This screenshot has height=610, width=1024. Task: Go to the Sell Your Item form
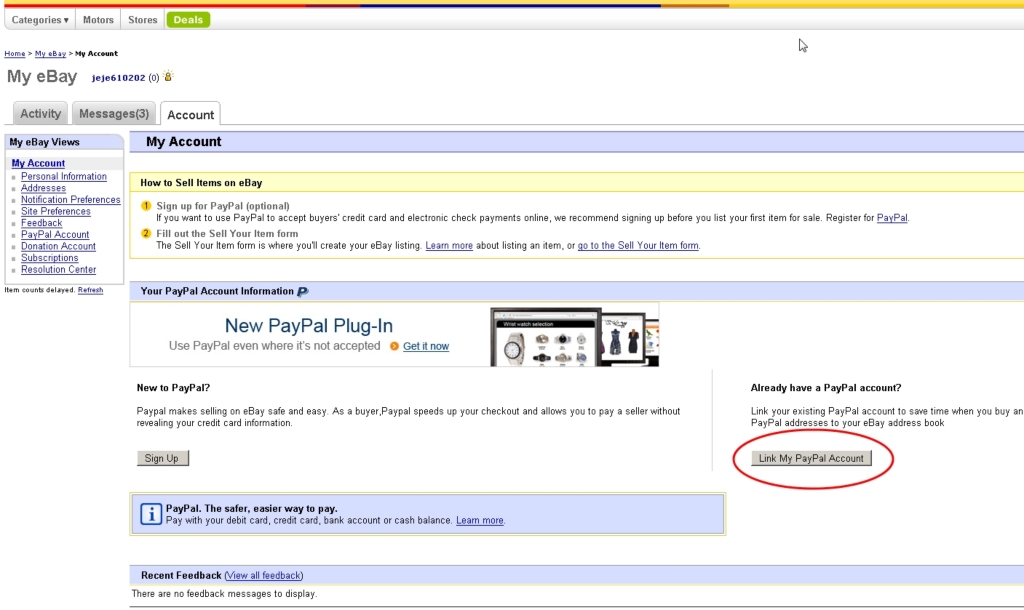coord(638,246)
